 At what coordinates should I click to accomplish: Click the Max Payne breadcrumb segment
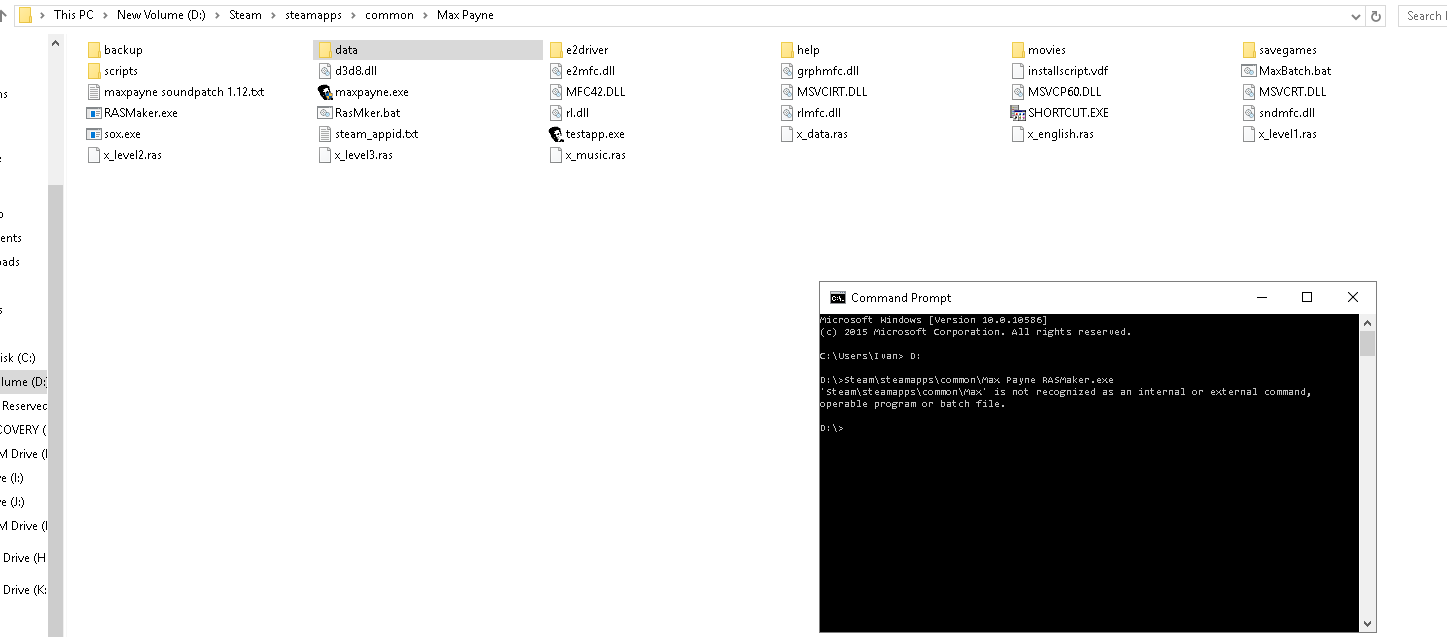pos(465,16)
